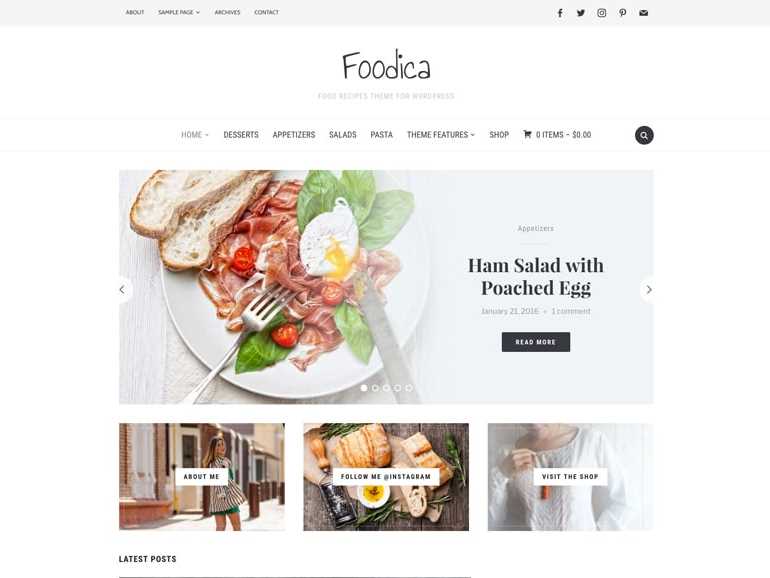Advance to next slide arrow
The image size is (770, 578).
click(x=648, y=290)
